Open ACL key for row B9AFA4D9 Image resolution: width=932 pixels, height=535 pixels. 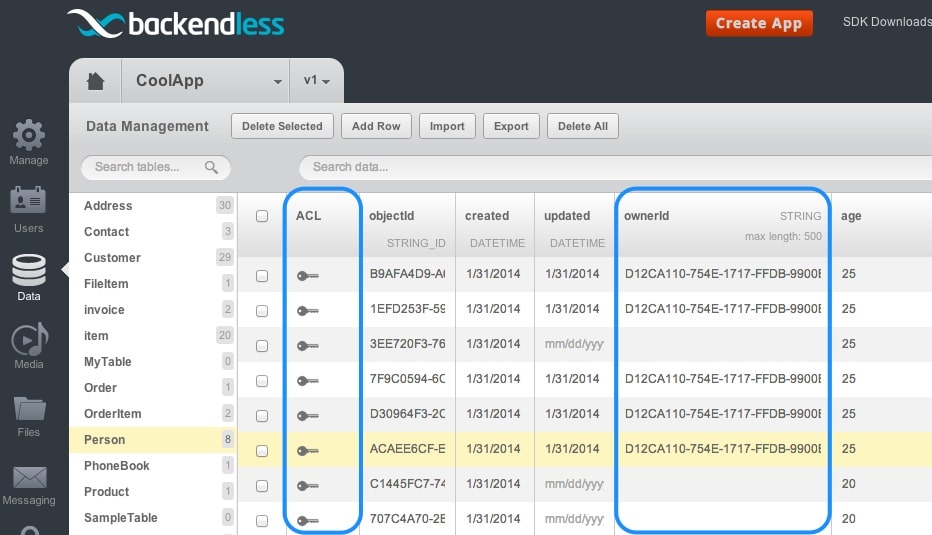click(x=308, y=276)
